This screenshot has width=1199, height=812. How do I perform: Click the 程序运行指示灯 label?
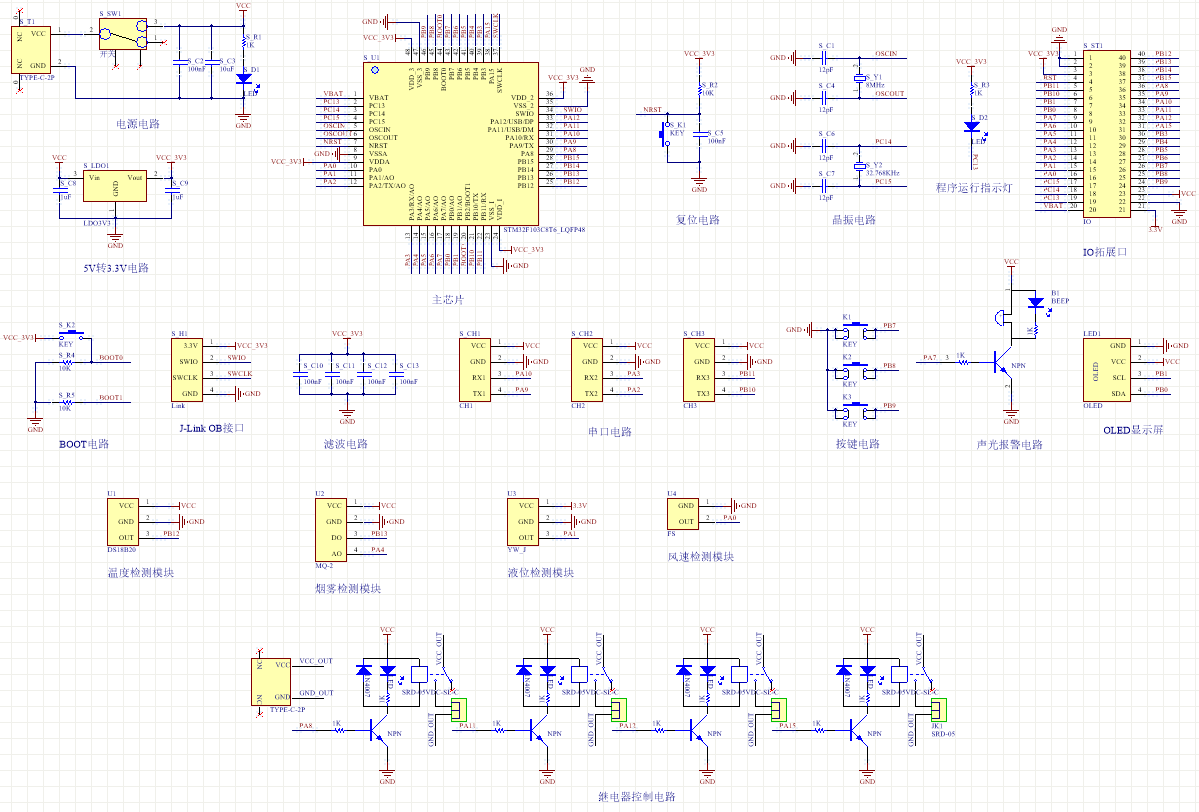[x=974, y=187]
